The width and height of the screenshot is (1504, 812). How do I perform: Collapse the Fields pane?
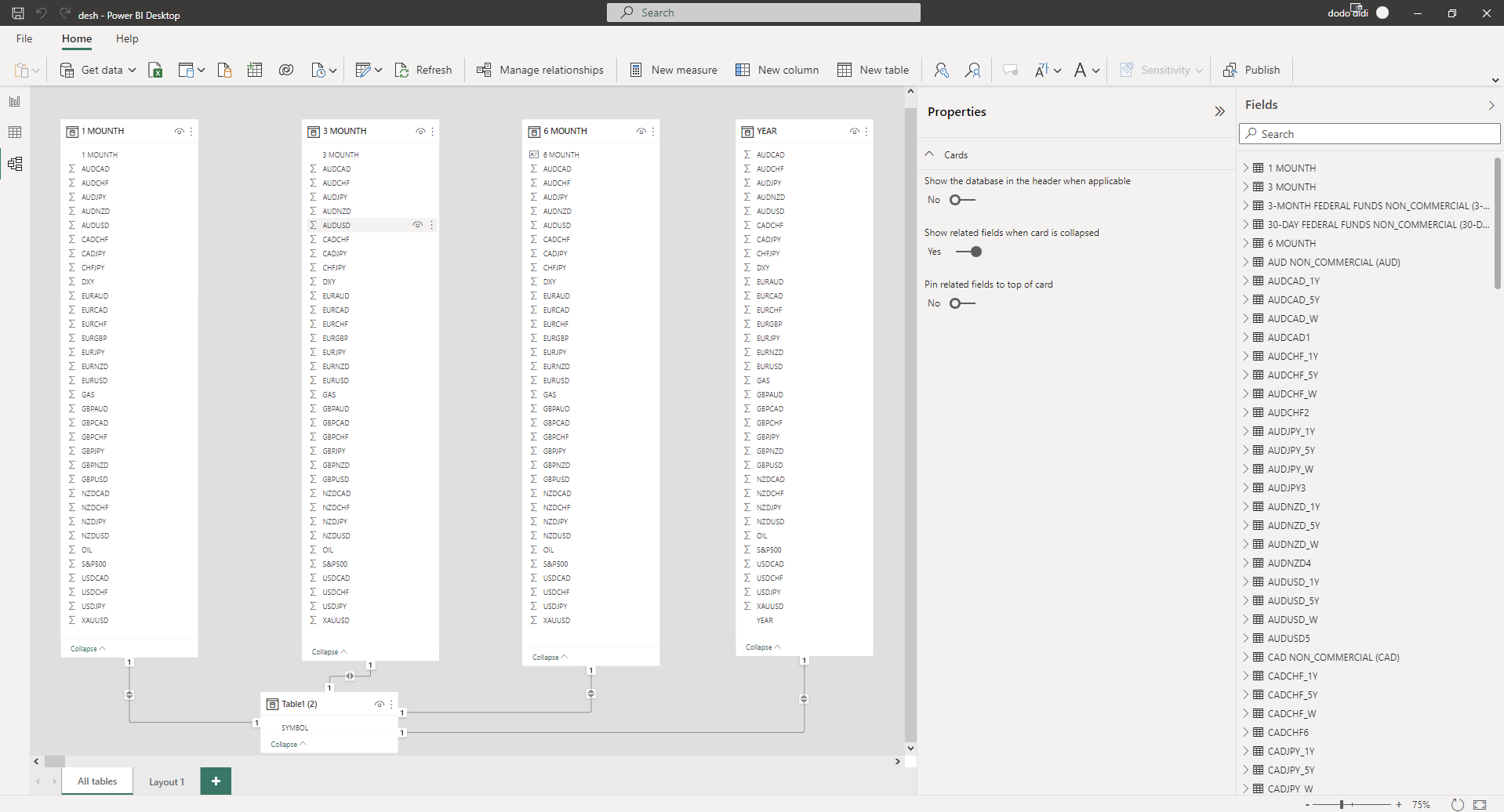click(x=1491, y=105)
